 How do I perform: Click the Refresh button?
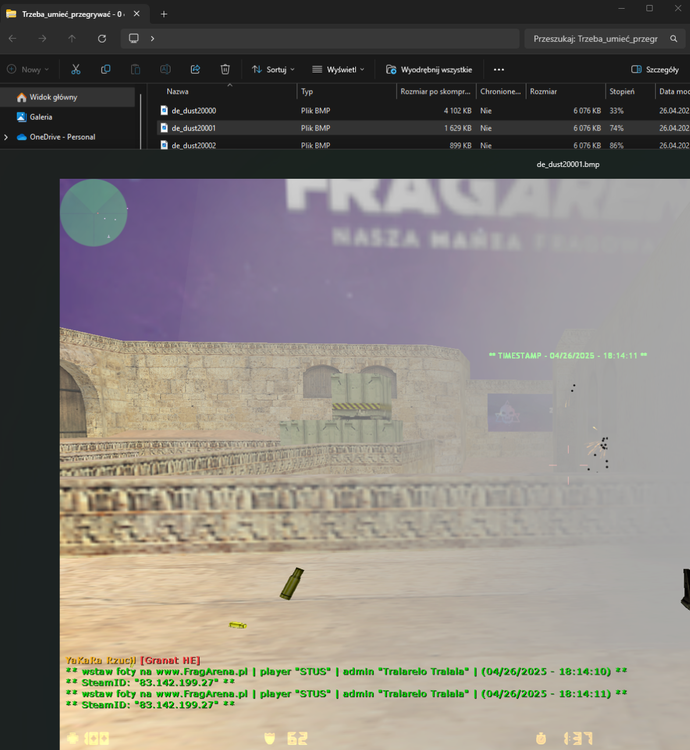click(x=102, y=38)
